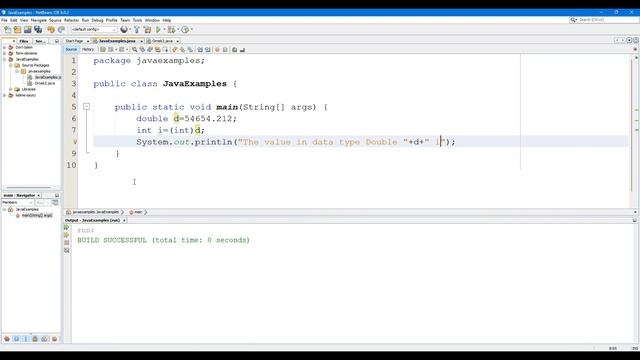Click the Redo toolbar icon
640x360 pixels.
click(x=61, y=29)
